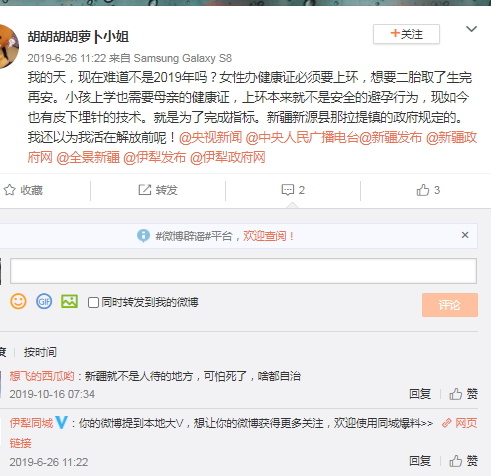Open 胡胡胡胡萝卜小姐 profile name

78,37
